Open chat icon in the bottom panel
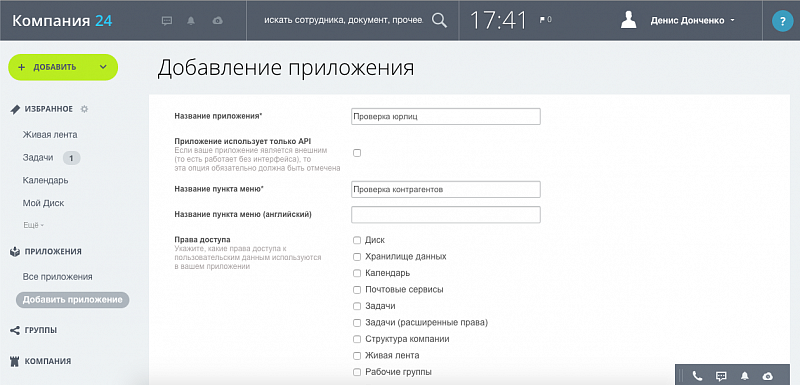The image size is (800, 385). [721, 376]
